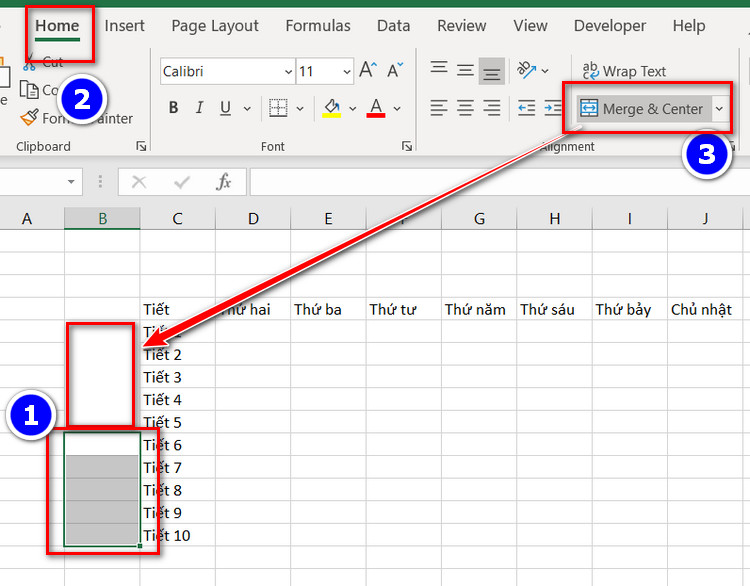Select column G header
This screenshot has height=586, width=750.
point(479,219)
